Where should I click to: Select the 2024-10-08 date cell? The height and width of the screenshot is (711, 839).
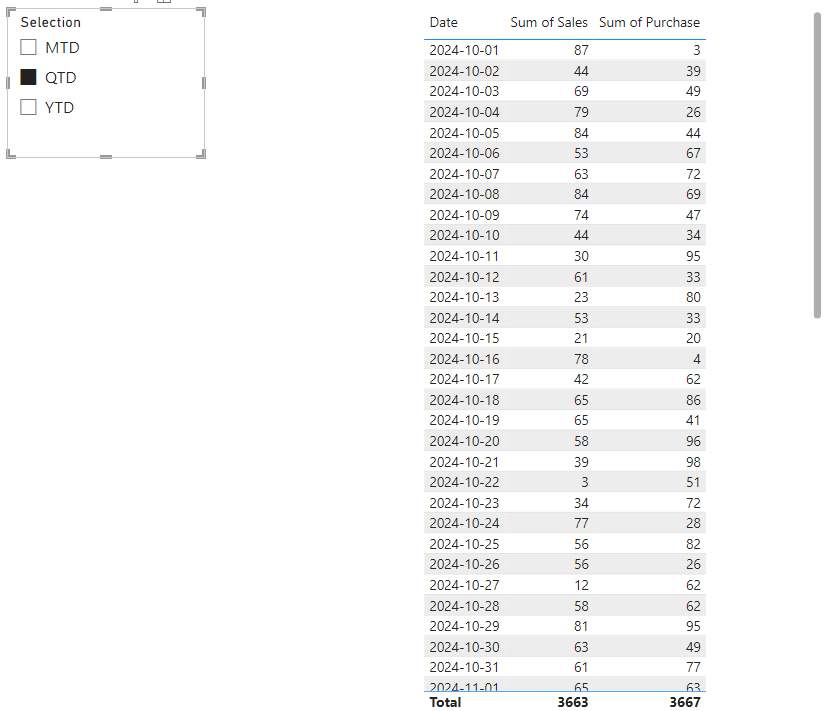tap(464, 194)
